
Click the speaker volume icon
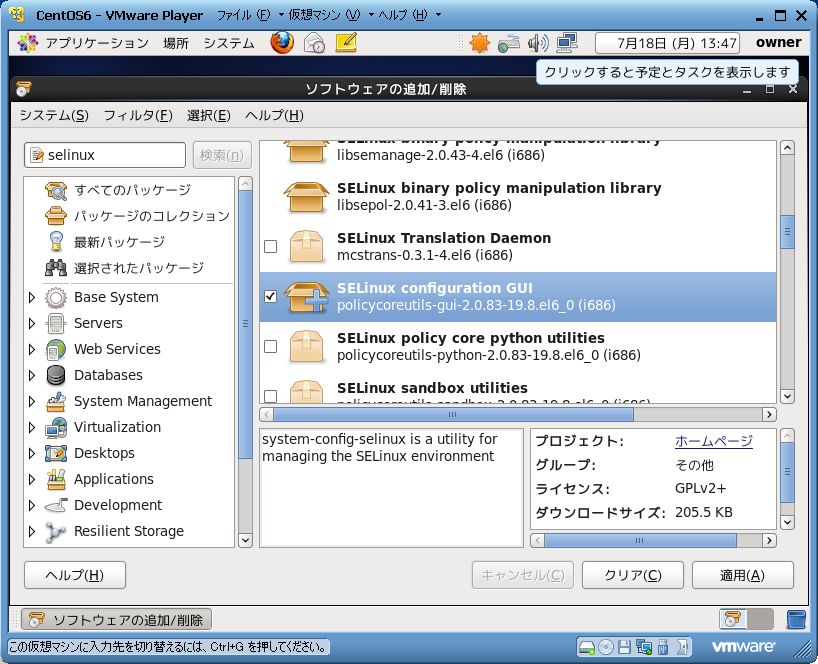click(537, 43)
